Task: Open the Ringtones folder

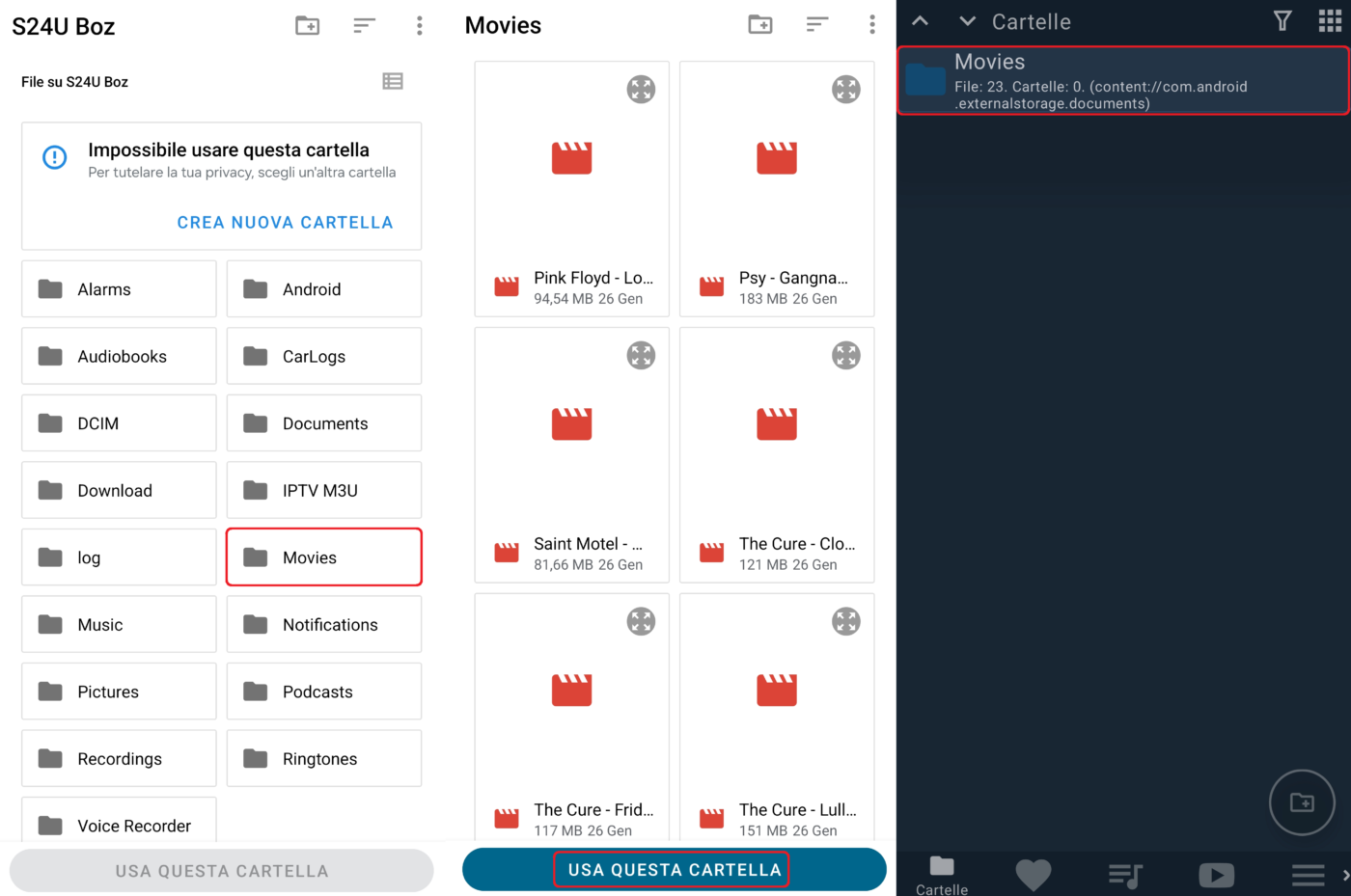Action: [x=324, y=758]
